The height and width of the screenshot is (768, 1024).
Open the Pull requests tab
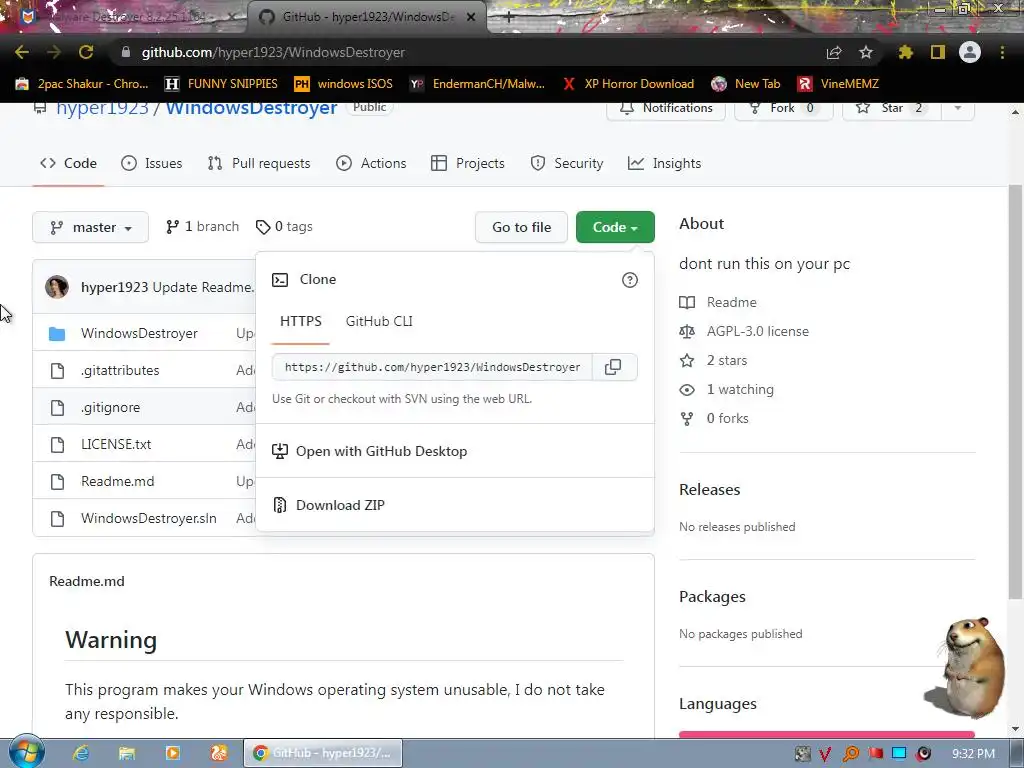[259, 163]
